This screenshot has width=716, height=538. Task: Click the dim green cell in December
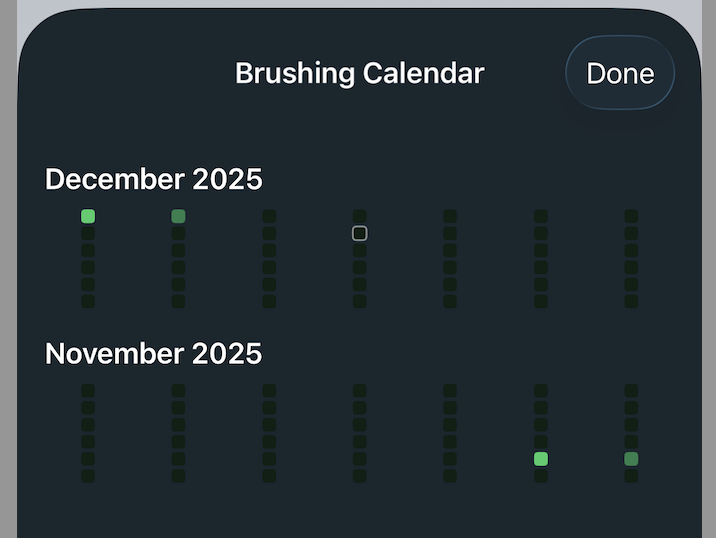point(178,216)
